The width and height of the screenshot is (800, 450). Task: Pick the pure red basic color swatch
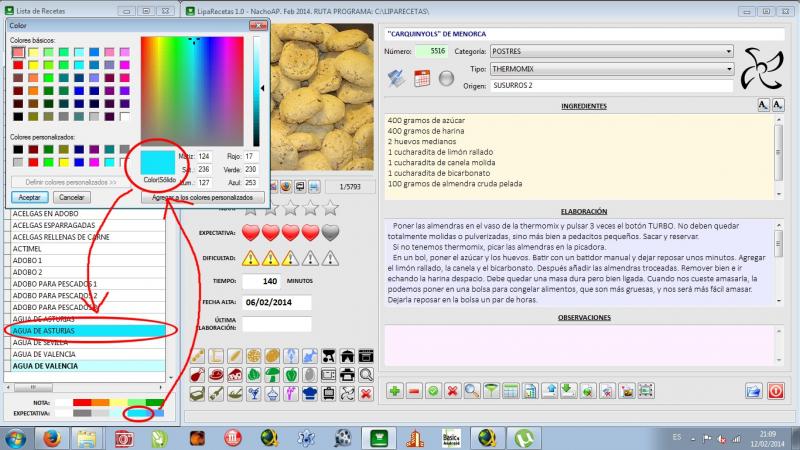18,65
